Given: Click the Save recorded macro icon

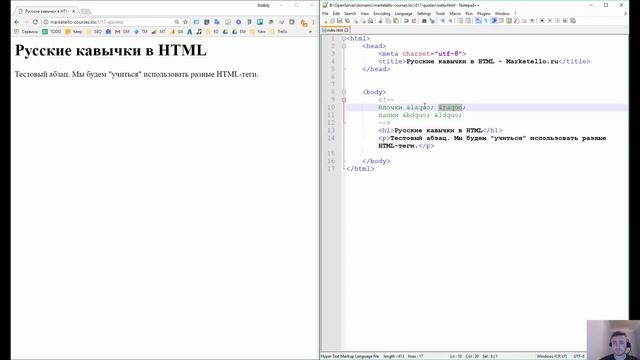Looking at the screenshot, I should pyautogui.click(x=573, y=21).
